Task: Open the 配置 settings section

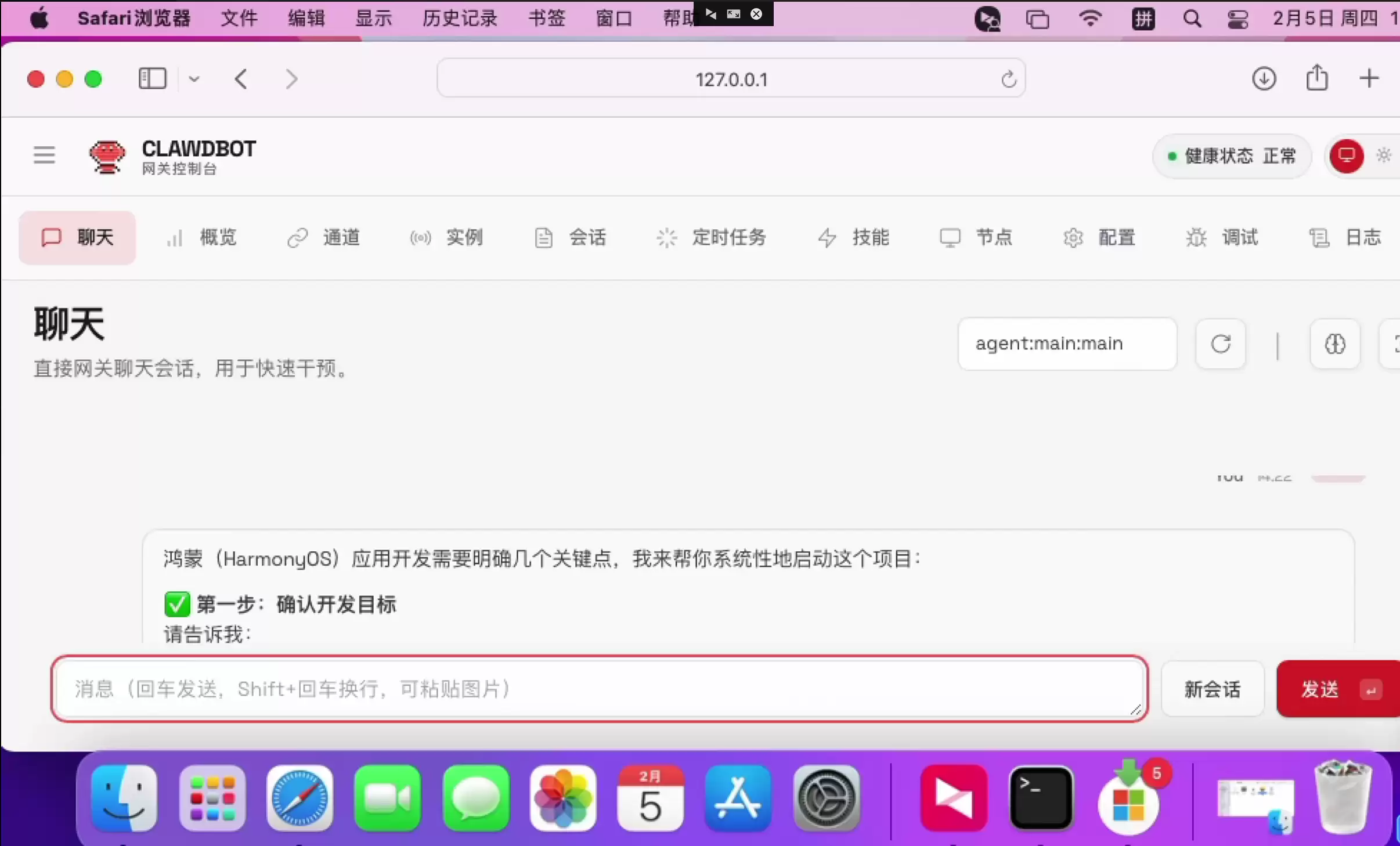Action: [x=1100, y=238]
